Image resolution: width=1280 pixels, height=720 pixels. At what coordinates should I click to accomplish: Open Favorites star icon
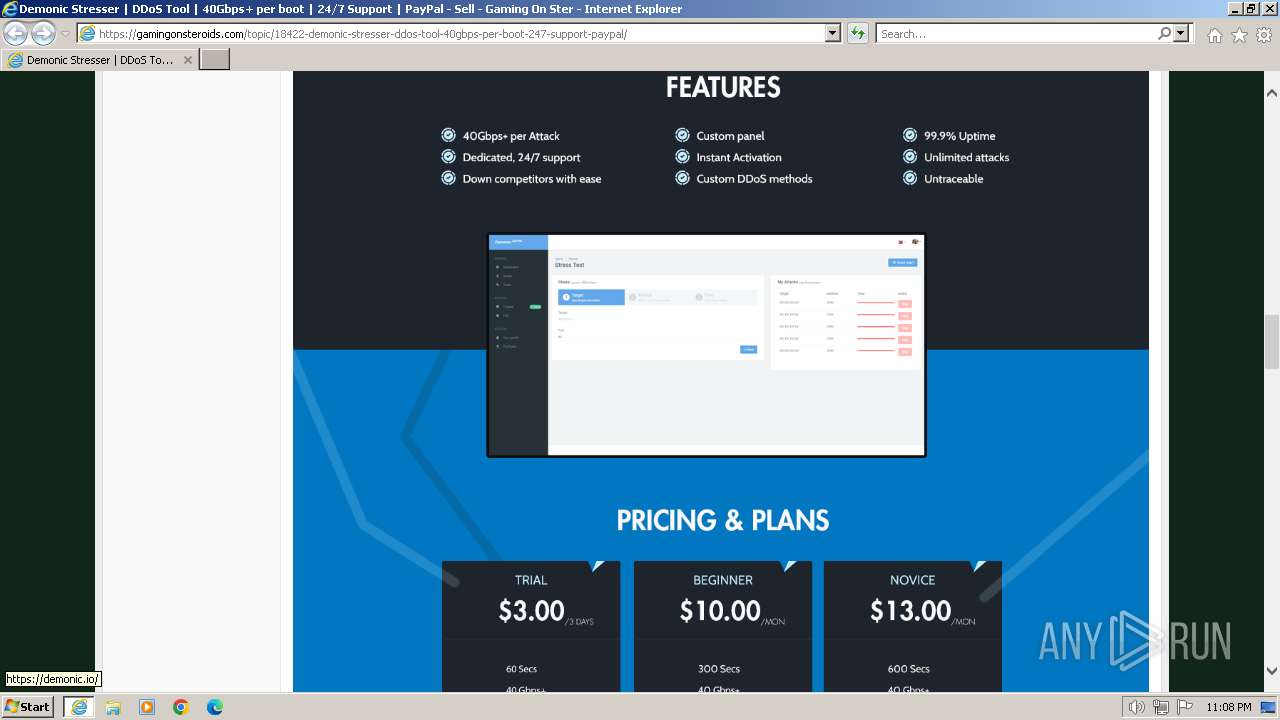[x=1239, y=35]
